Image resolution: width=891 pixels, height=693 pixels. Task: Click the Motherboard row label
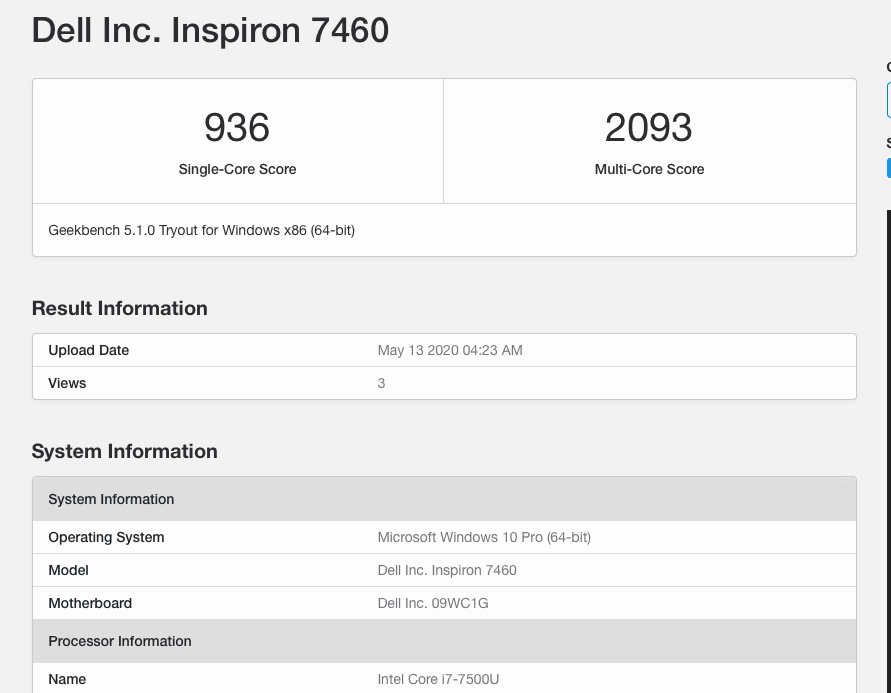pos(90,603)
